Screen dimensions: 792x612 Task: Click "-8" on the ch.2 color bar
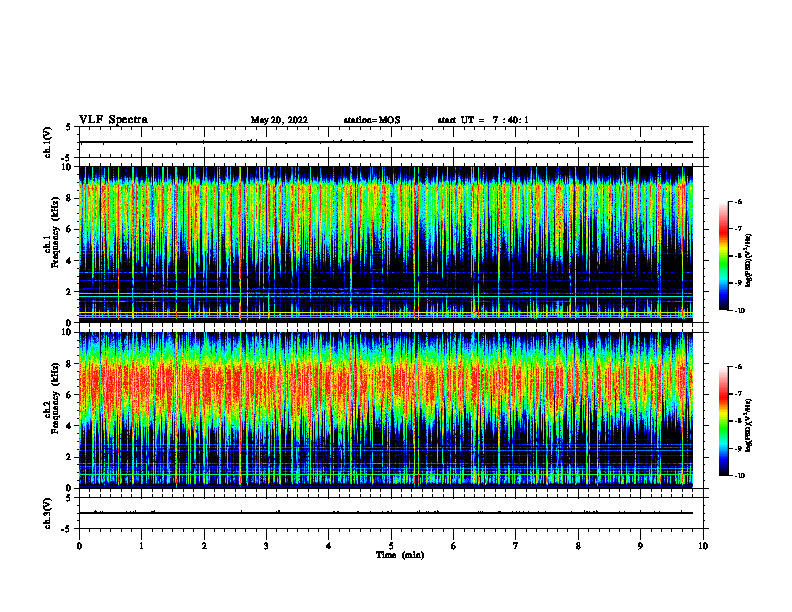tap(738, 421)
